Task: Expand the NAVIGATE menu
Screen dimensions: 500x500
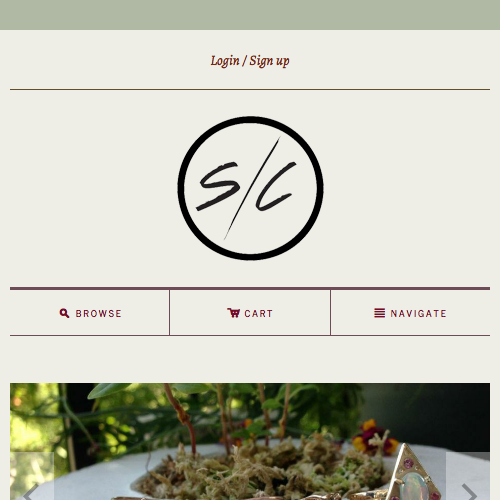Action: tap(410, 313)
